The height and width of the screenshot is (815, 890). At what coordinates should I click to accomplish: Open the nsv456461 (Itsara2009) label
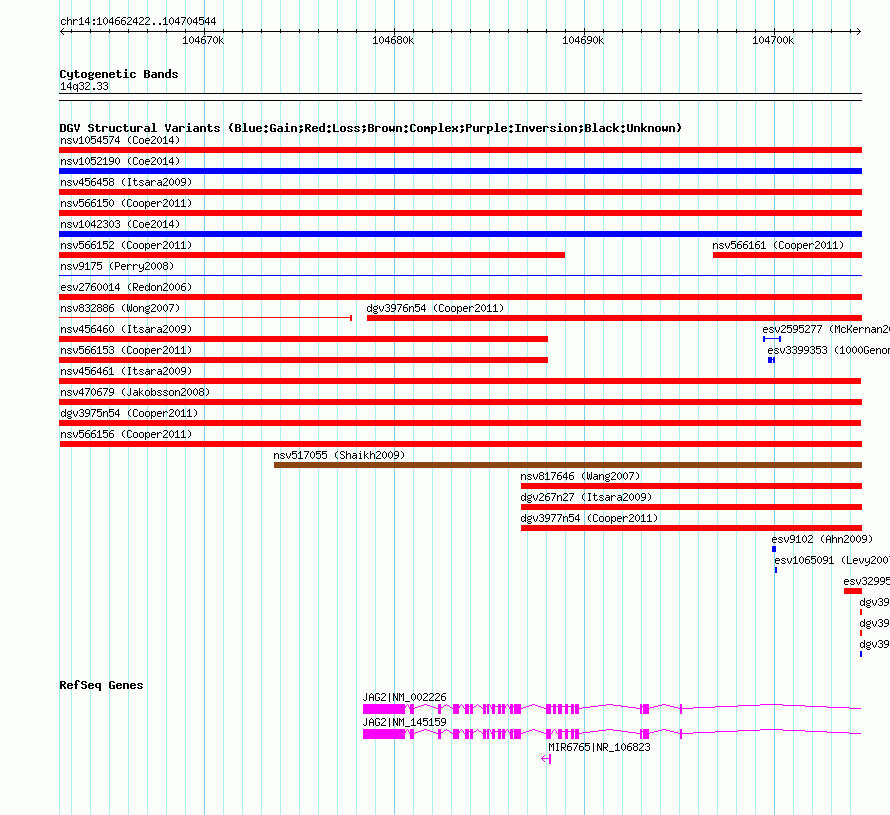(126, 371)
